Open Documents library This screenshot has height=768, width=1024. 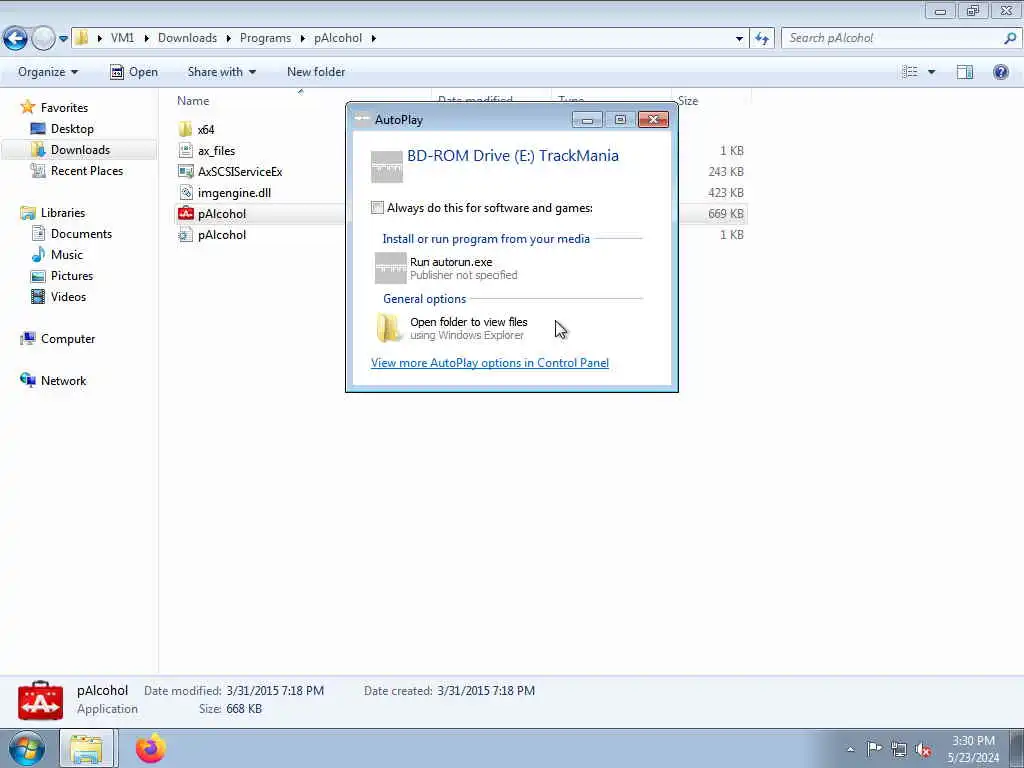[x=81, y=234]
